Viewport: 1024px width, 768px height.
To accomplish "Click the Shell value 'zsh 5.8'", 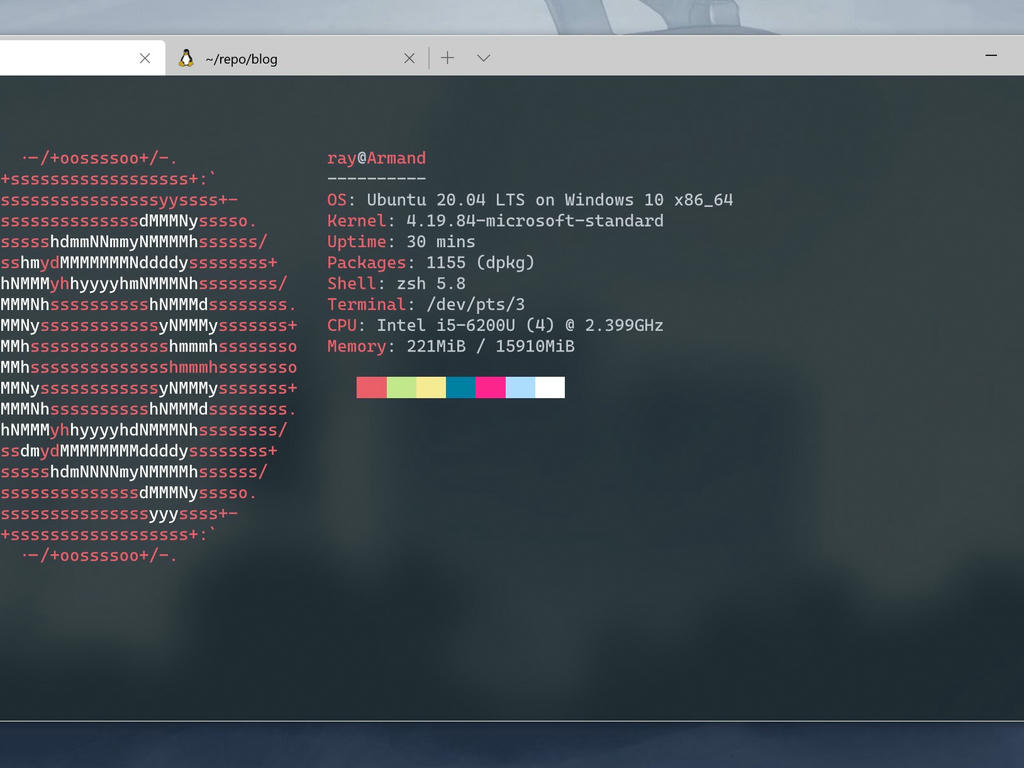I will pyautogui.click(x=431, y=283).
